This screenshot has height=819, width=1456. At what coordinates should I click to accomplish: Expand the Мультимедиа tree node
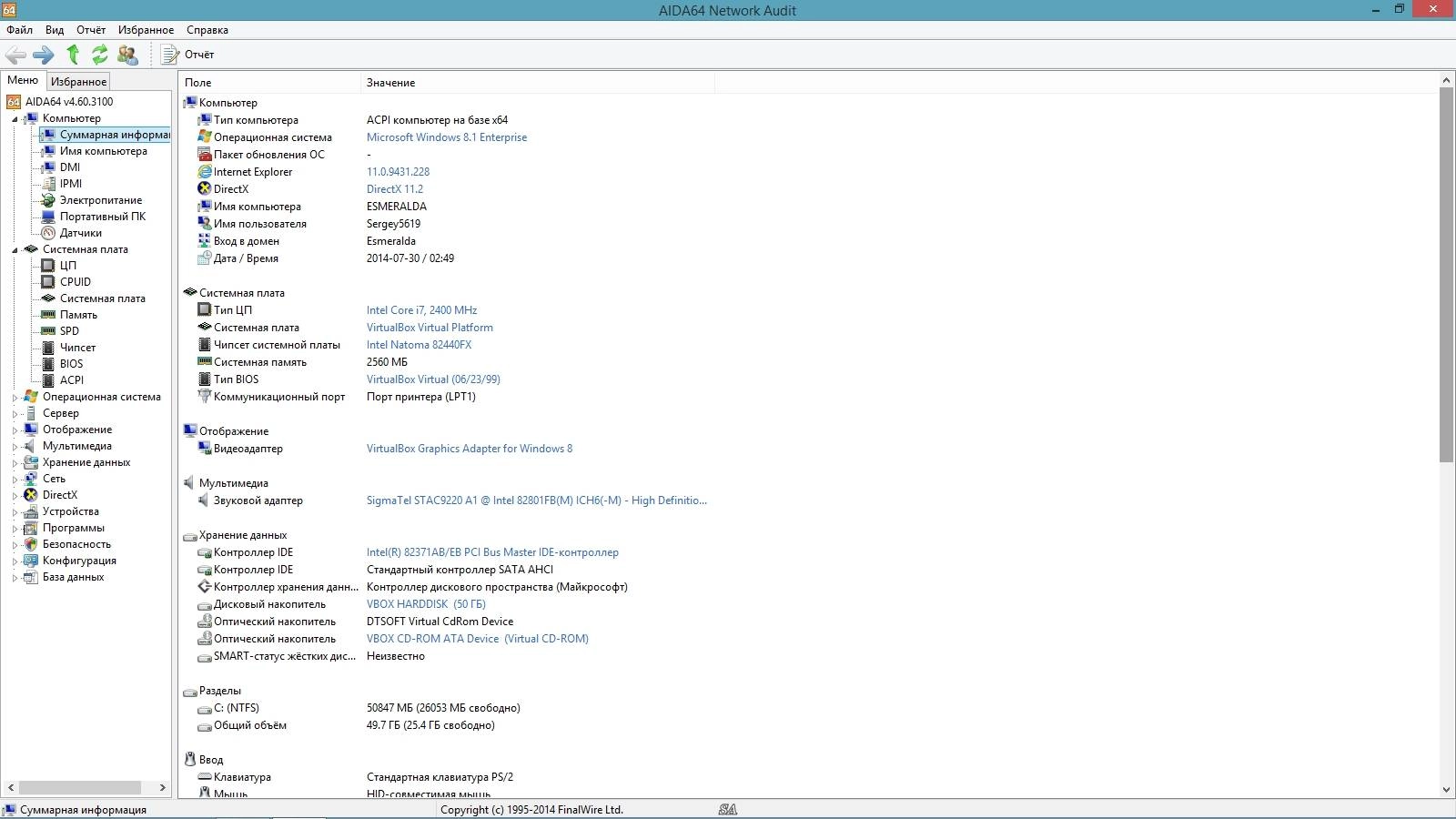coord(15,447)
